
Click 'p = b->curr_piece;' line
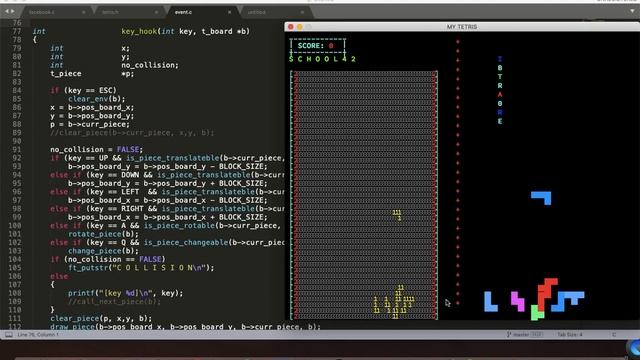click(90, 124)
